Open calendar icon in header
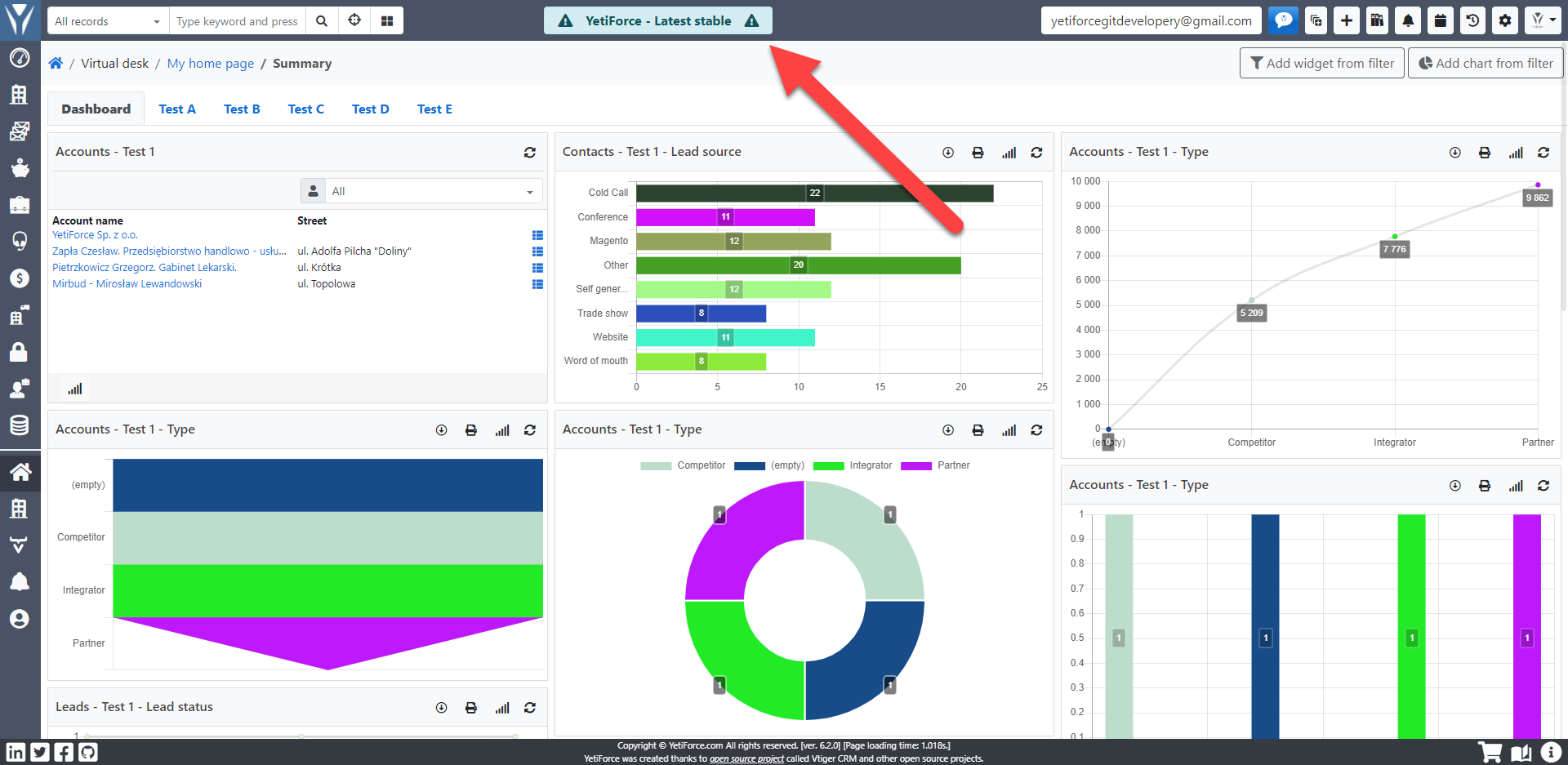Viewport: 1568px width, 765px height. click(1441, 20)
